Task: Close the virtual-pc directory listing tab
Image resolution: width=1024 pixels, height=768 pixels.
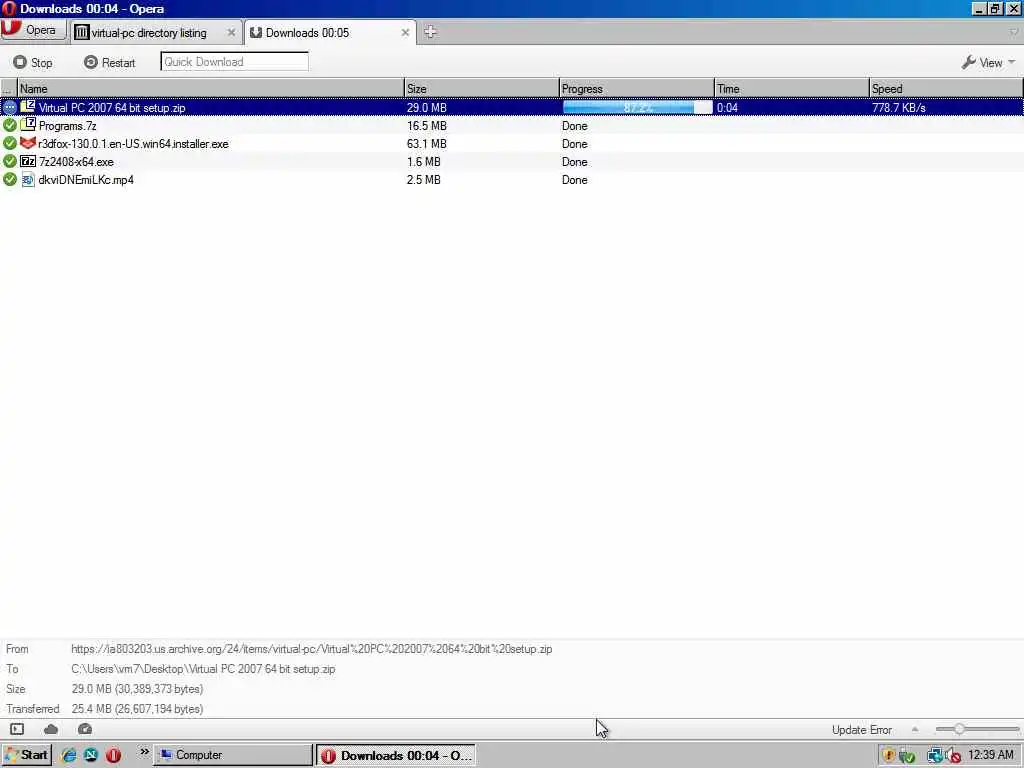Action: click(x=231, y=33)
